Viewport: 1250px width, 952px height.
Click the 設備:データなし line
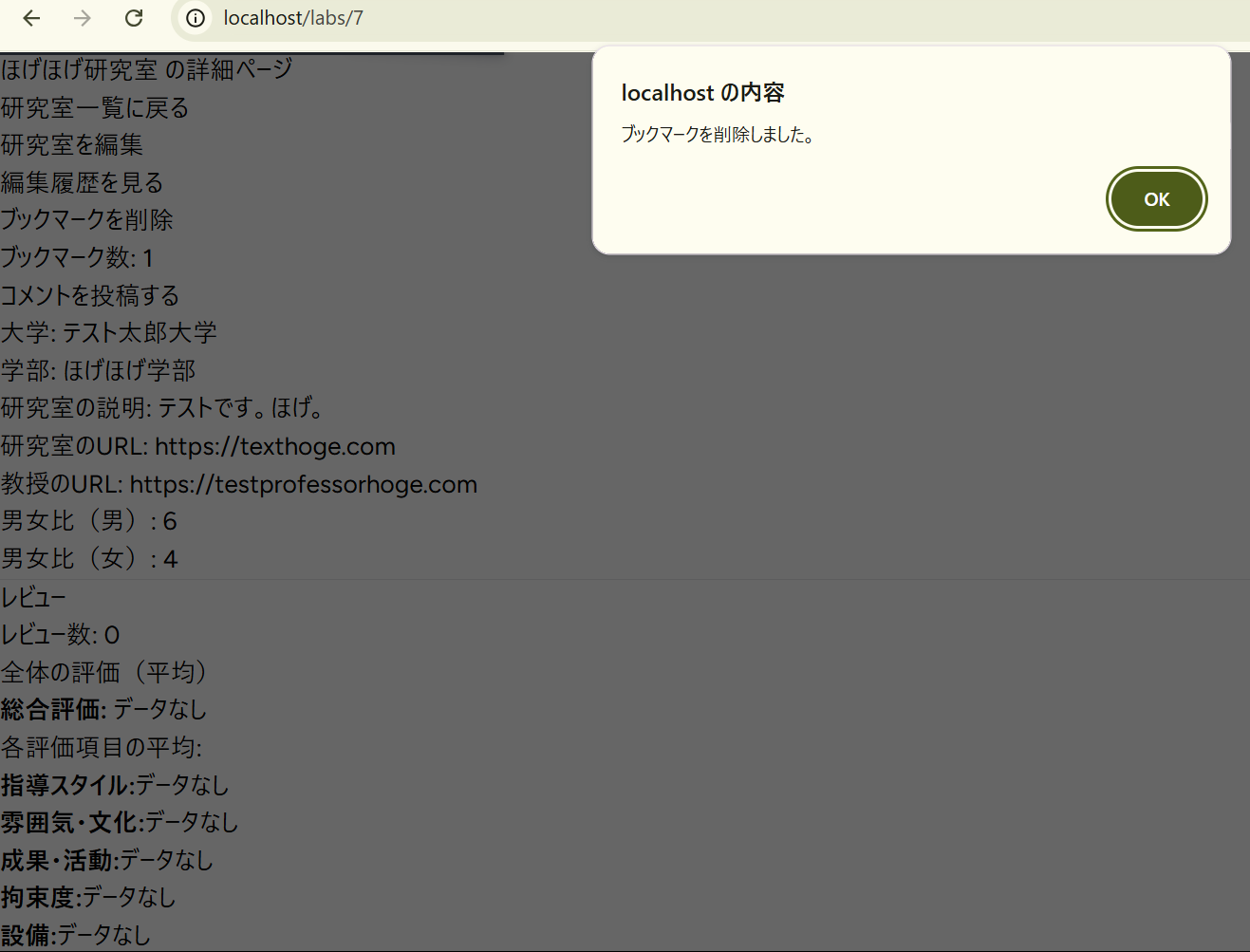coord(76,936)
